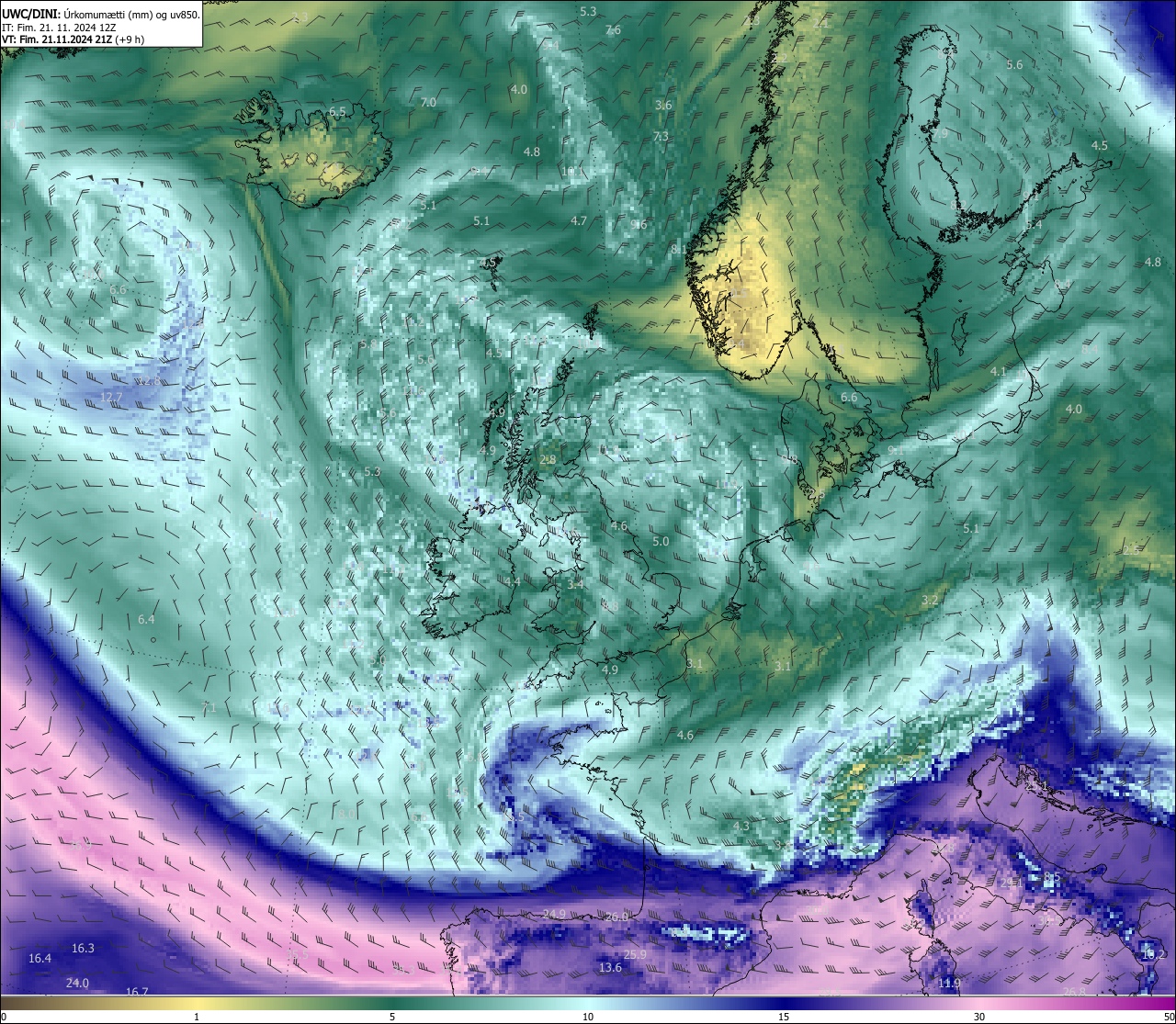This screenshot has height=1024, width=1176.
Task: Click the color scale tick label "10"
Action: tap(588, 1017)
